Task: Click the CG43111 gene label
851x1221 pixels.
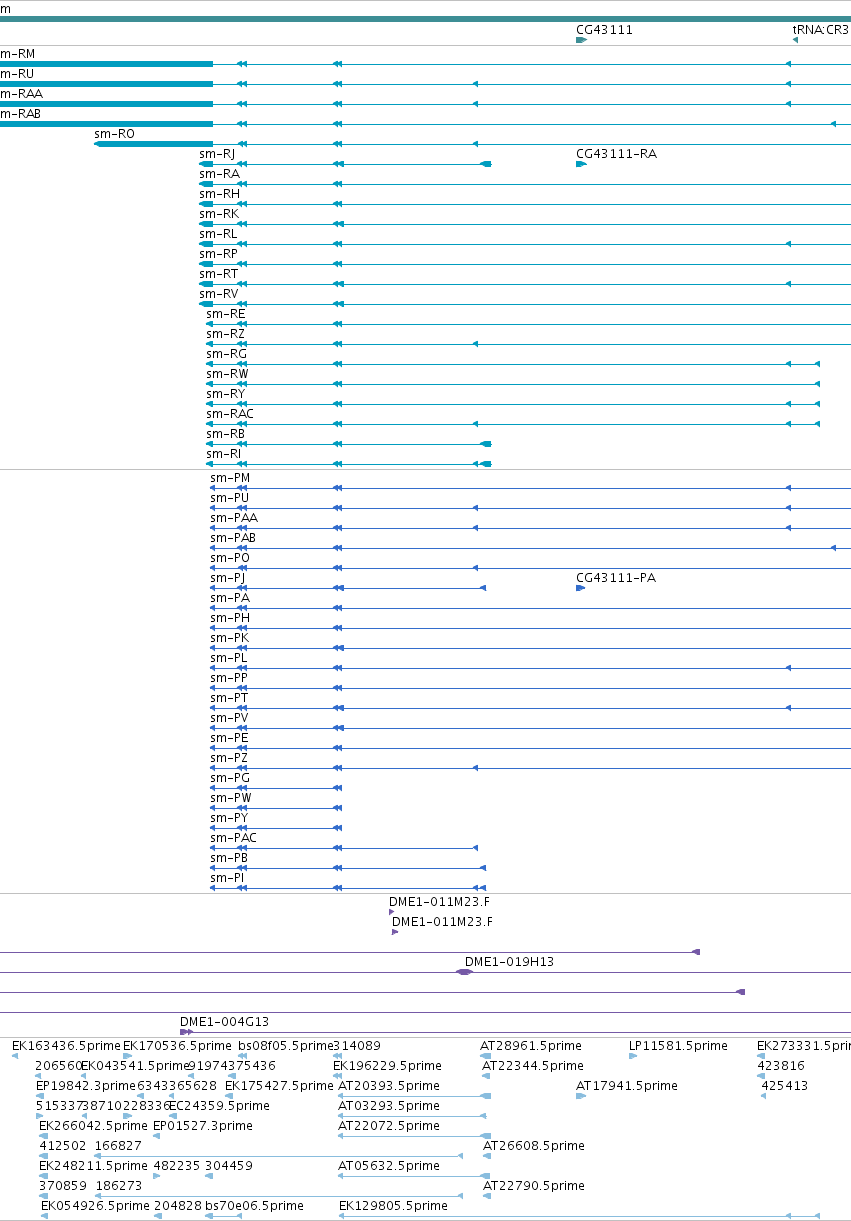Action: tap(604, 30)
